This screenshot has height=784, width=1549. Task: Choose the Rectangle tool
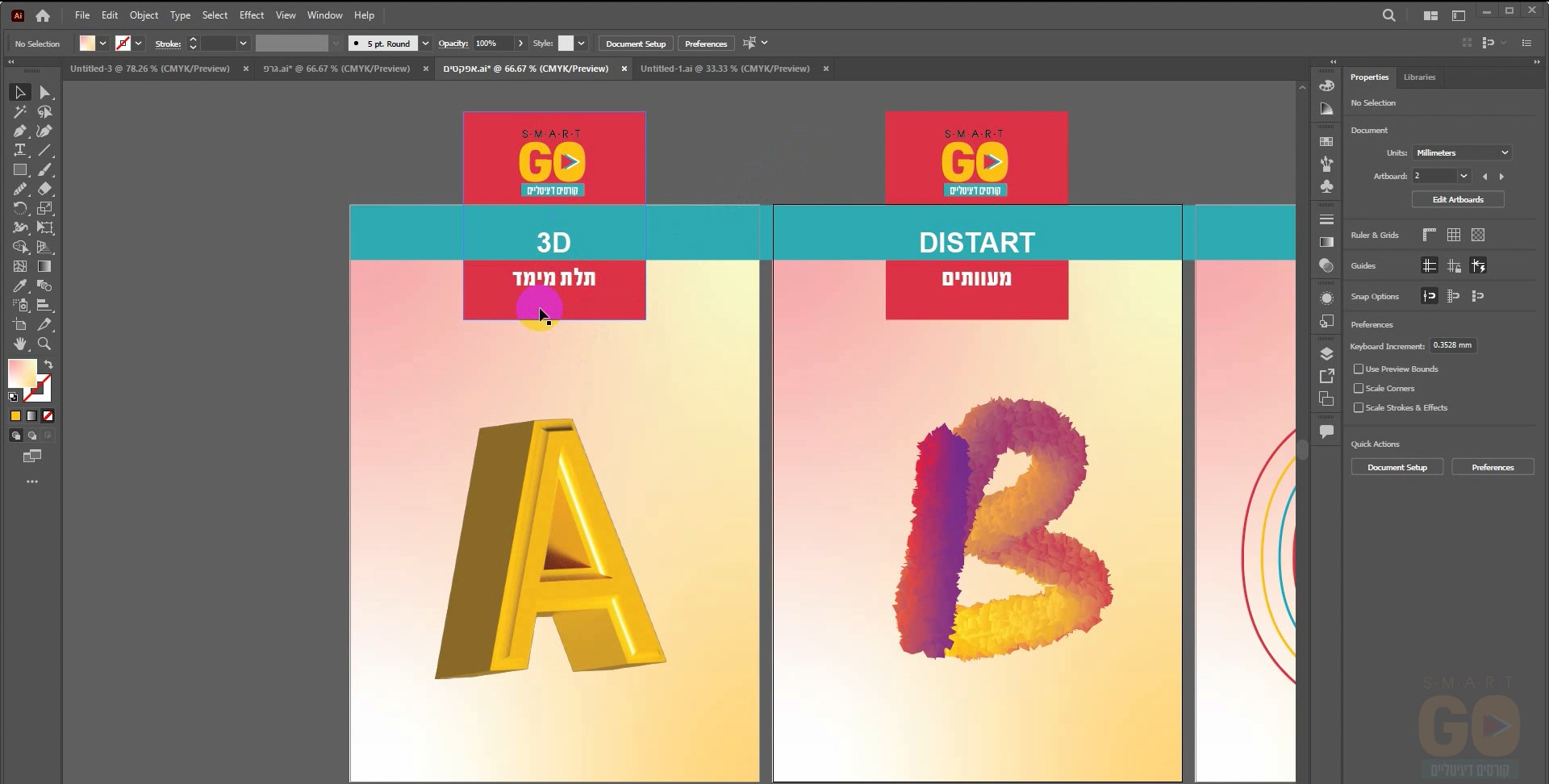pyautogui.click(x=20, y=170)
